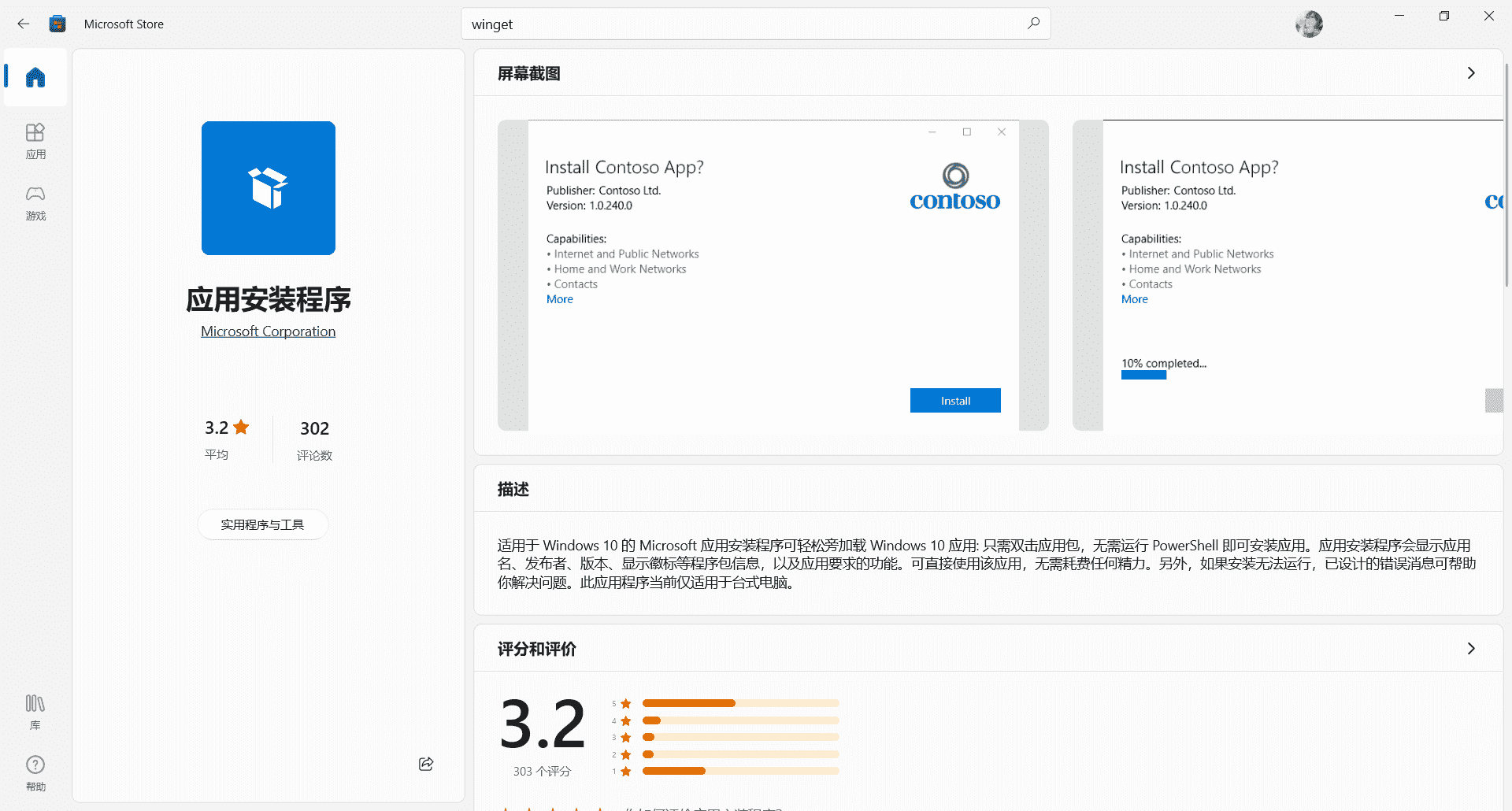Open the user profile avatar

pyautogui.click(x=1309, y=24)
